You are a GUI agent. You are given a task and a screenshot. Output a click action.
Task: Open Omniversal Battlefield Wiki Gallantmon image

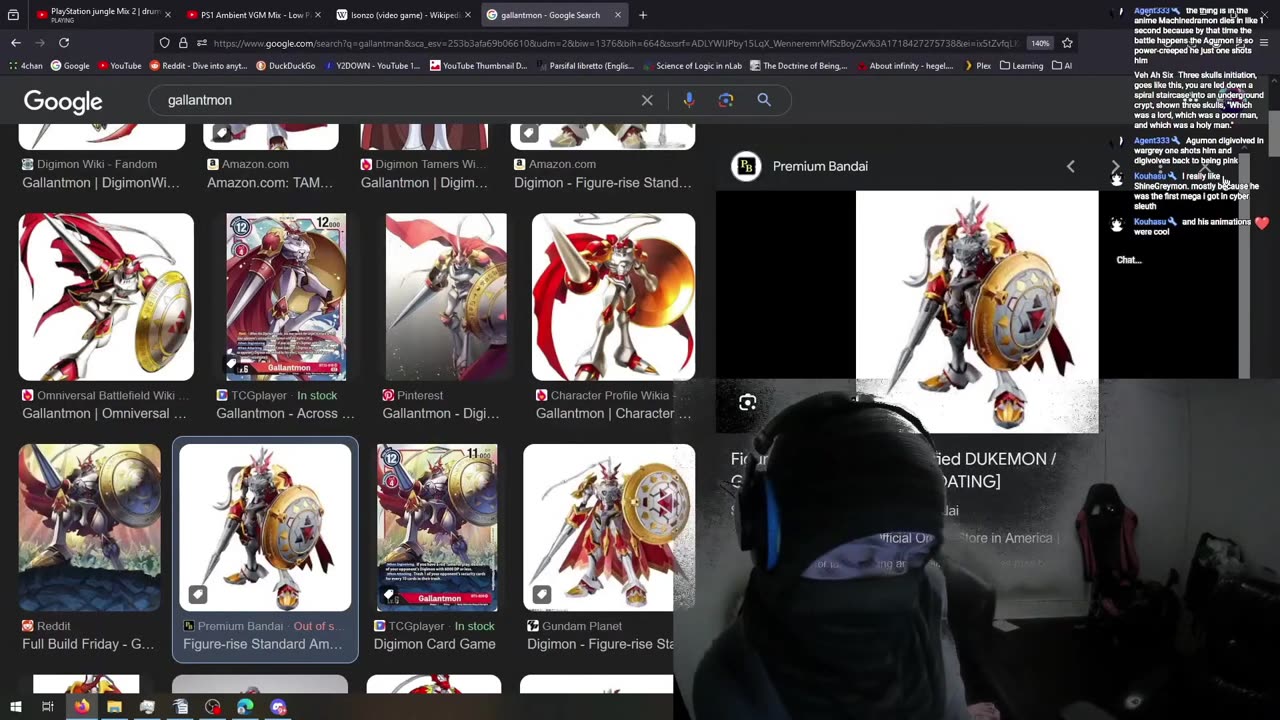click(x=106, y=297)
